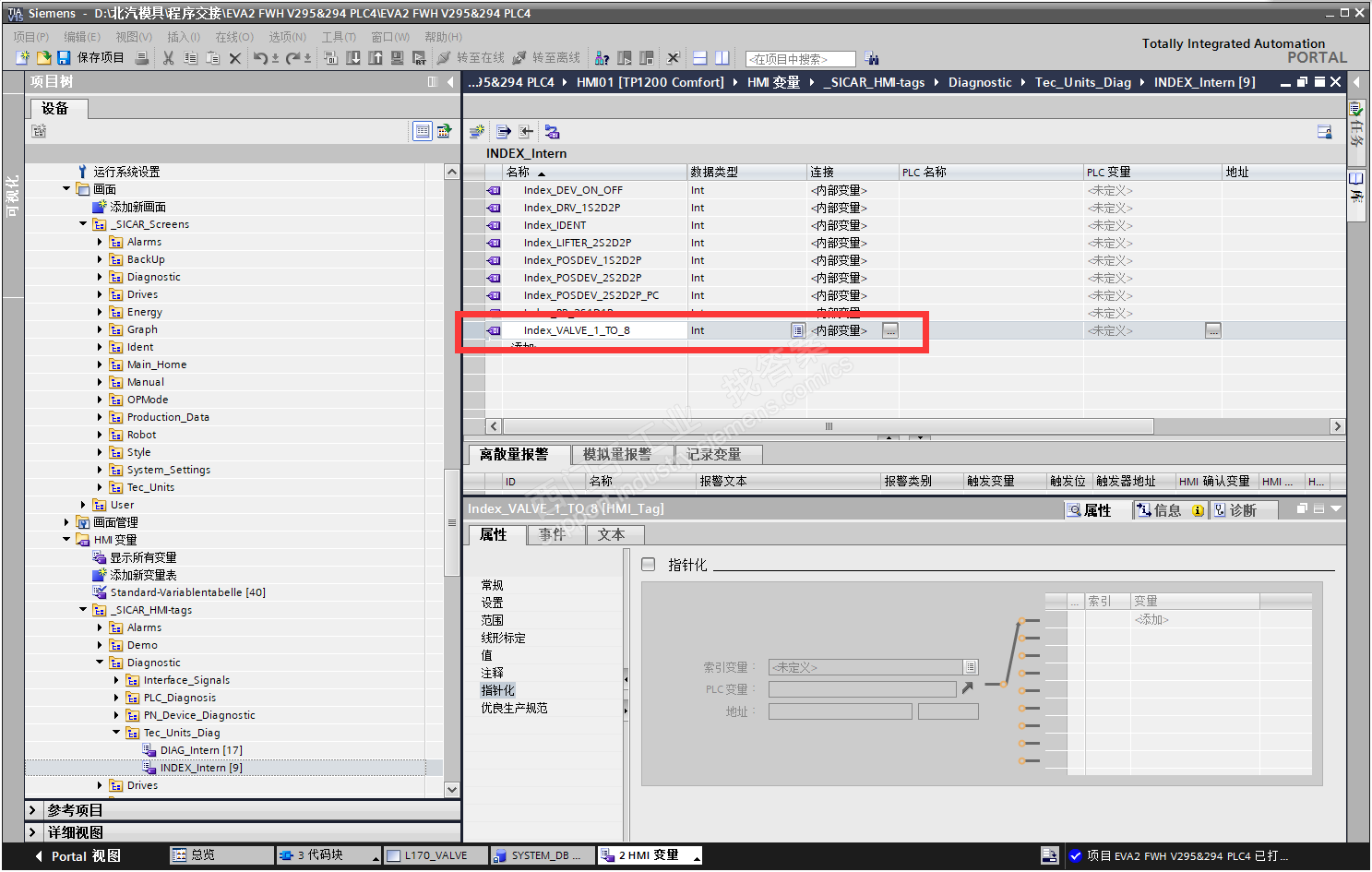Click the save project floppy disk icon
The width and height of the screenshot is (1372, 872).
click(64, 58)
